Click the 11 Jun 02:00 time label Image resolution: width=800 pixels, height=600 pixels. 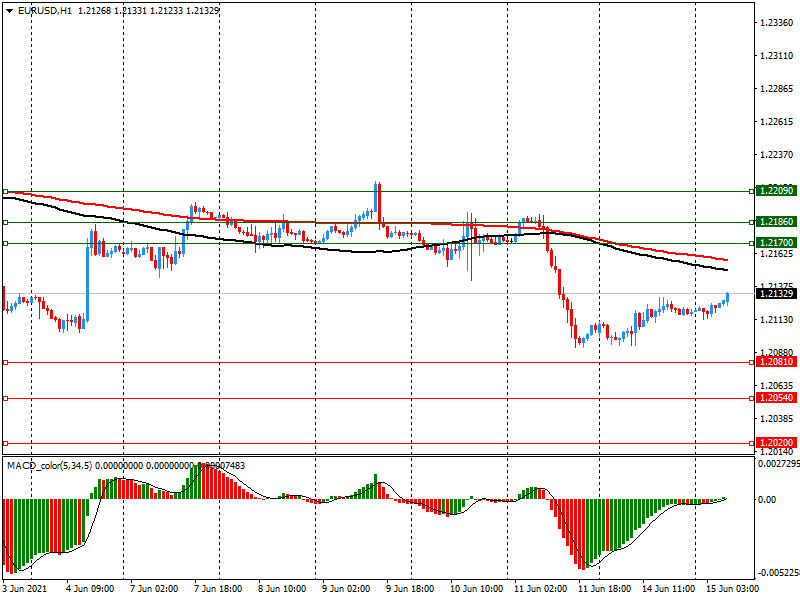(x=538, y=591)
